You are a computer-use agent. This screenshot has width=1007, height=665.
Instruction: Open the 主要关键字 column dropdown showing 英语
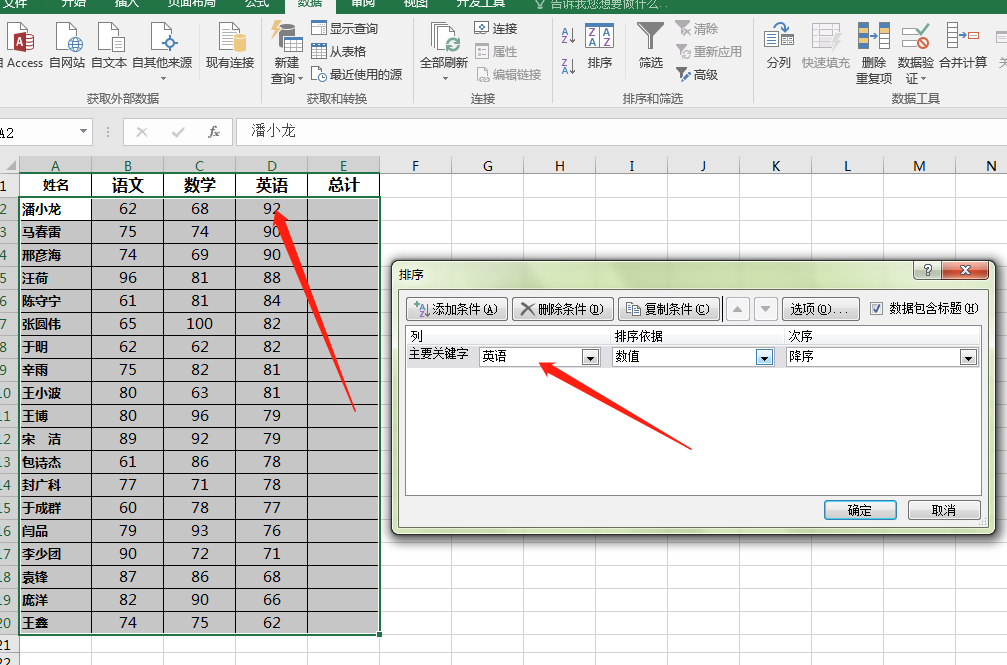[590, 357]
